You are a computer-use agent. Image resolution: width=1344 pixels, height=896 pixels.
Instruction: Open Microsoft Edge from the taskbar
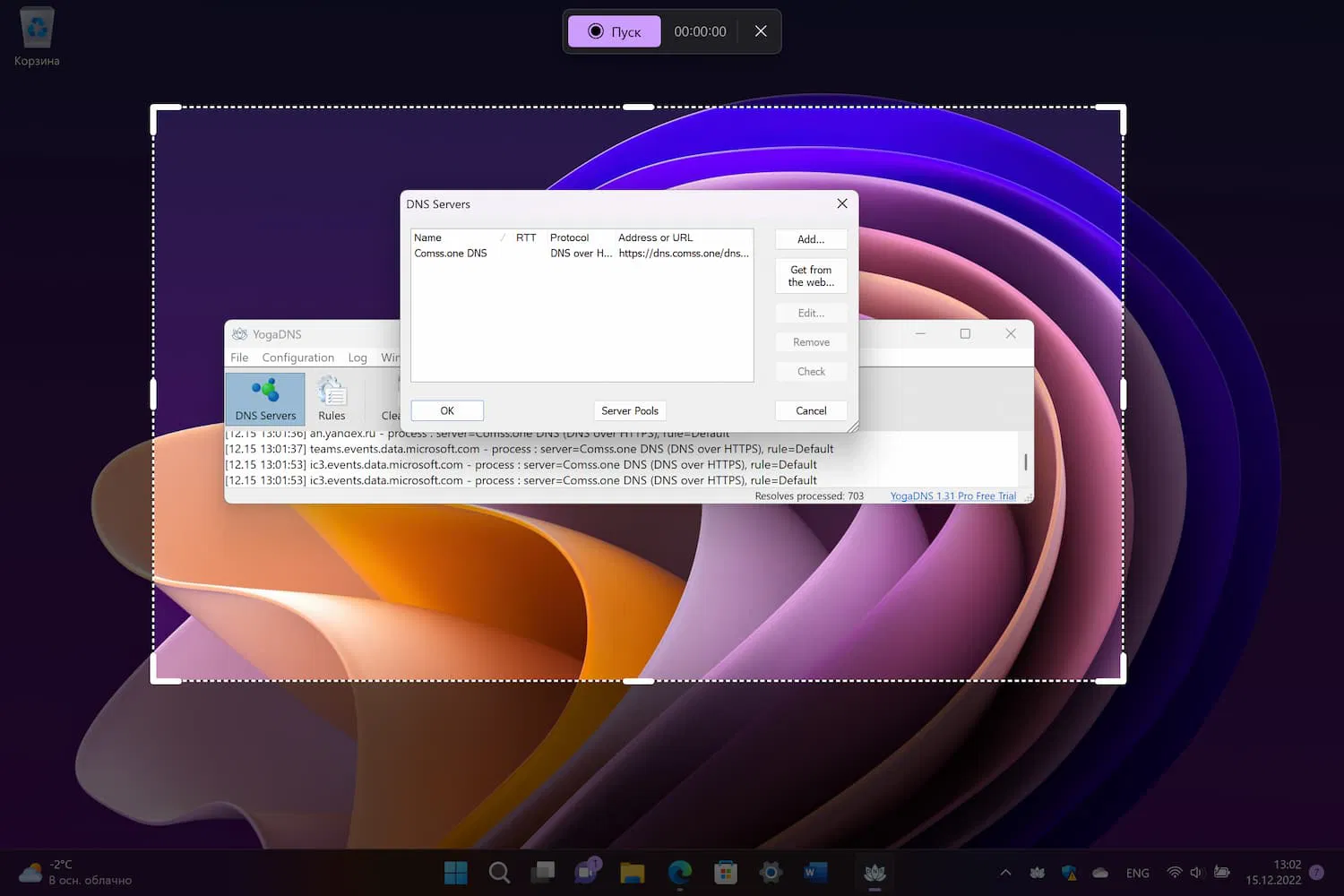coord(680,872)
